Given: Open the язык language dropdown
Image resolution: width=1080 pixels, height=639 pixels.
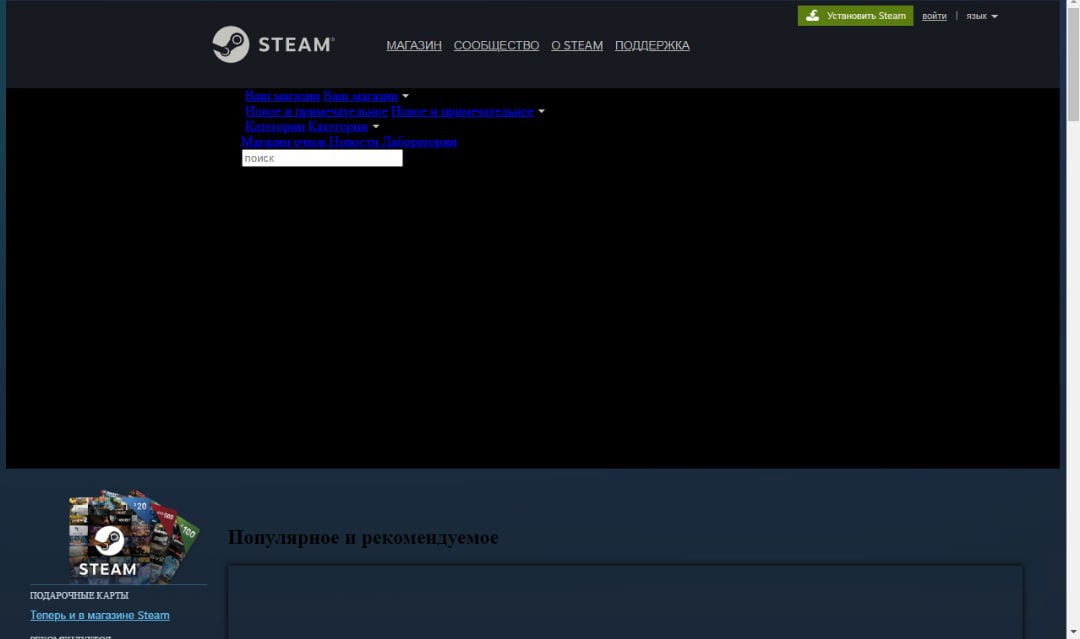Looking at the screenshot, I should (x=982, y=16).
